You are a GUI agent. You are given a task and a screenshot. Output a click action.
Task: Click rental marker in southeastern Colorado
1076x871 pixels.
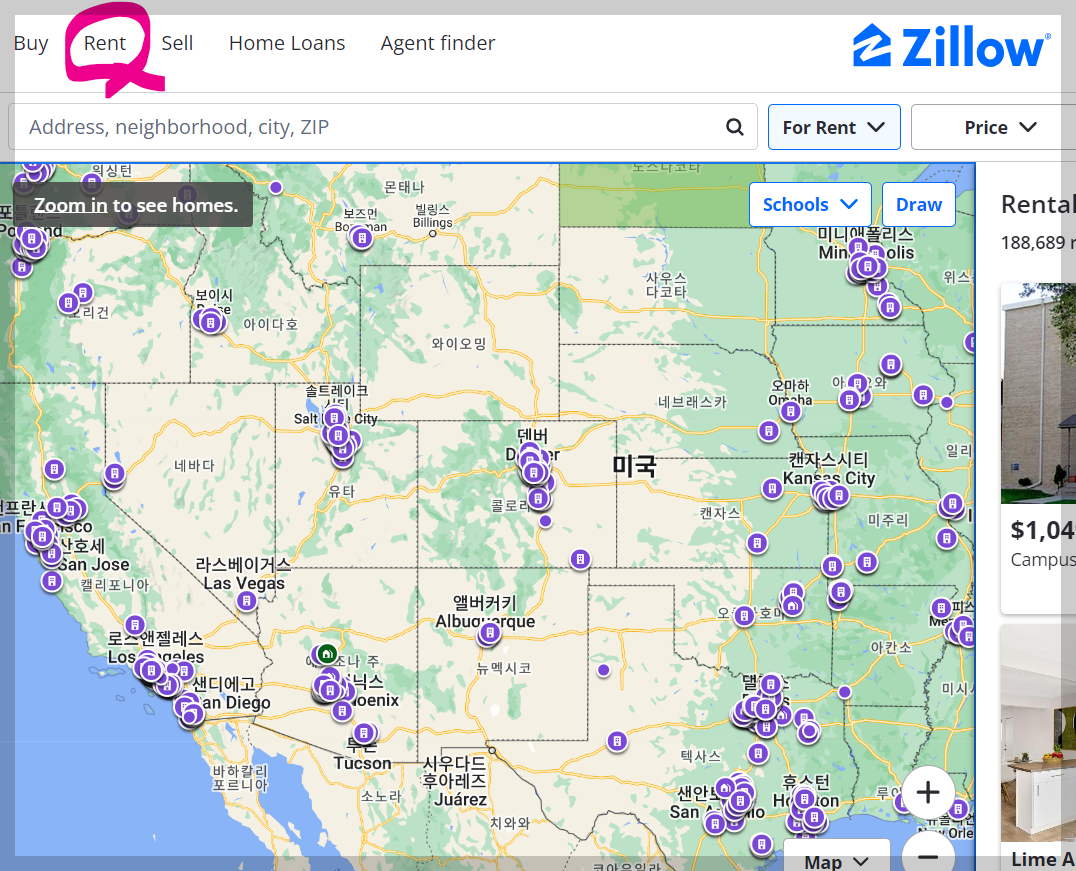[x=581, y=559]
